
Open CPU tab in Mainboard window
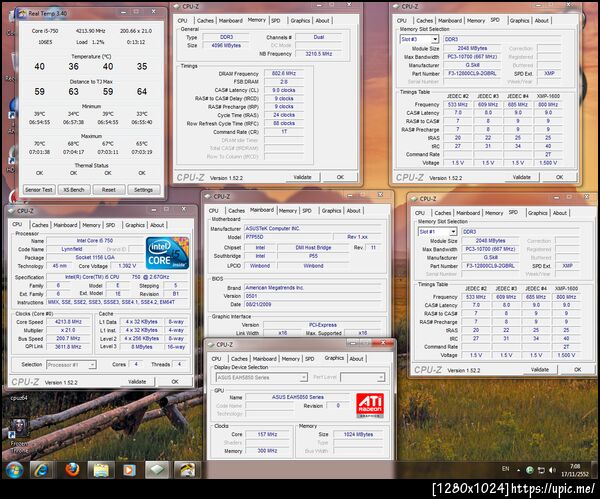tap(214, 211)
